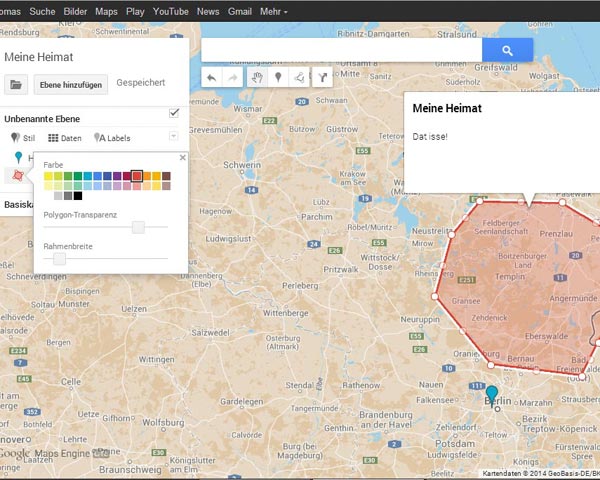600x480 pixels.
Task: Open the layer options dropdown arrow
Action: coord(173,136)
